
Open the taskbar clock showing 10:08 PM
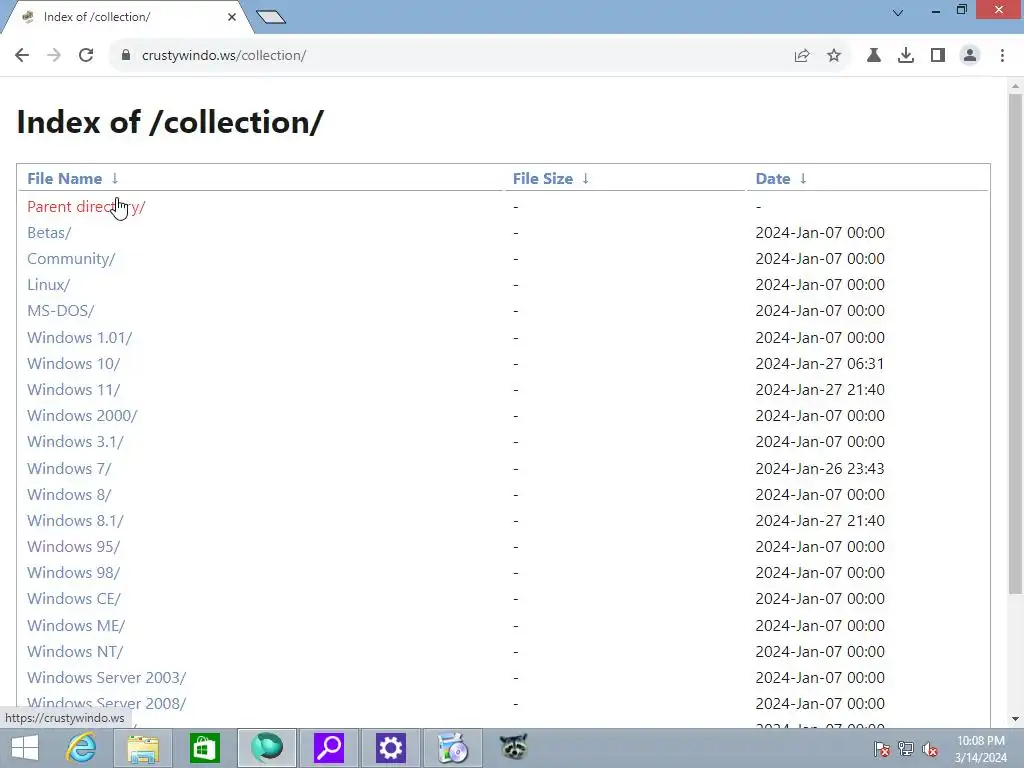click(980, 749)
